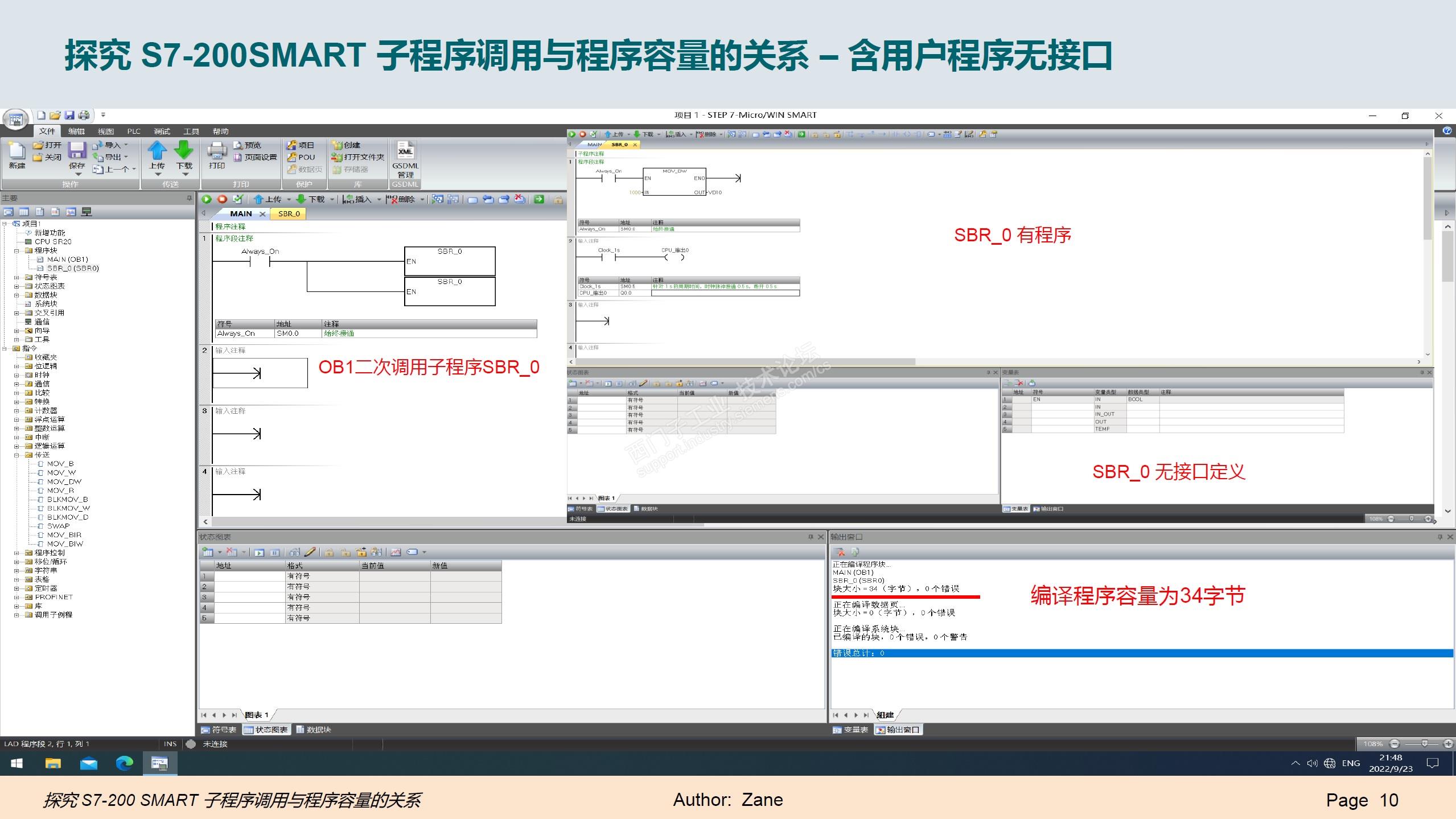Open the 插入 dropdown in editor toolbar
Viewport: 1456px width, 819px height.
pyautogui.click(x=379, y=199)
